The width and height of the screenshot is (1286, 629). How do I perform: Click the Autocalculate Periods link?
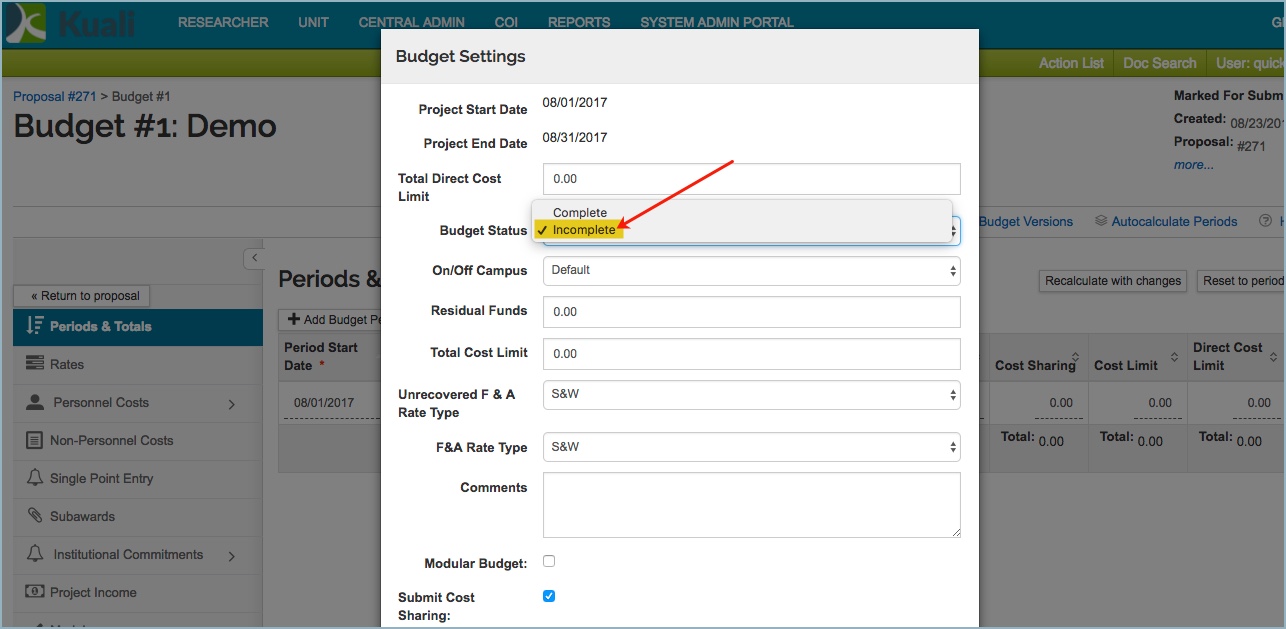point(1174,222)
